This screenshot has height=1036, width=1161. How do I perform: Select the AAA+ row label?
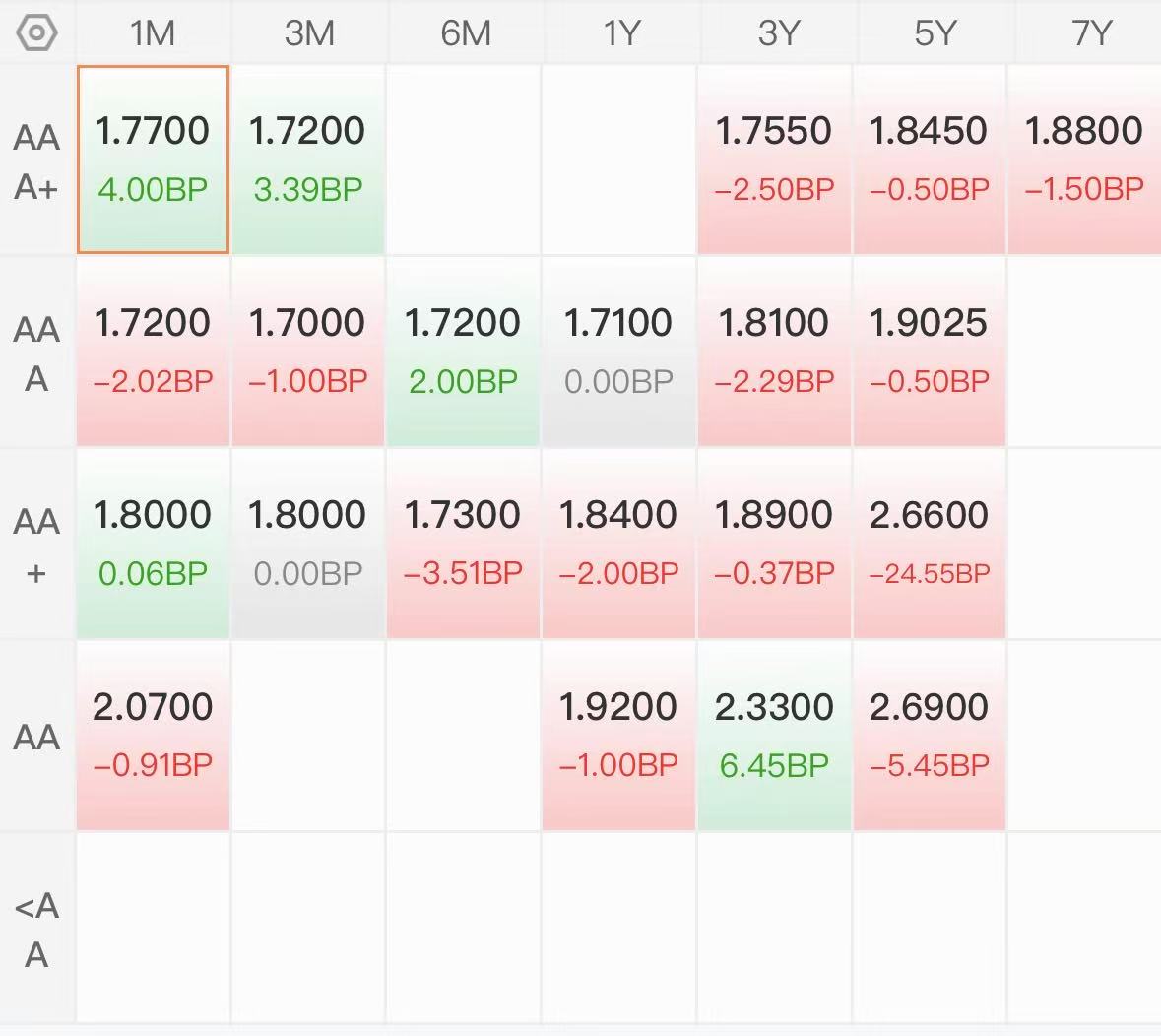pyautogui.click(x=37, y=162)
